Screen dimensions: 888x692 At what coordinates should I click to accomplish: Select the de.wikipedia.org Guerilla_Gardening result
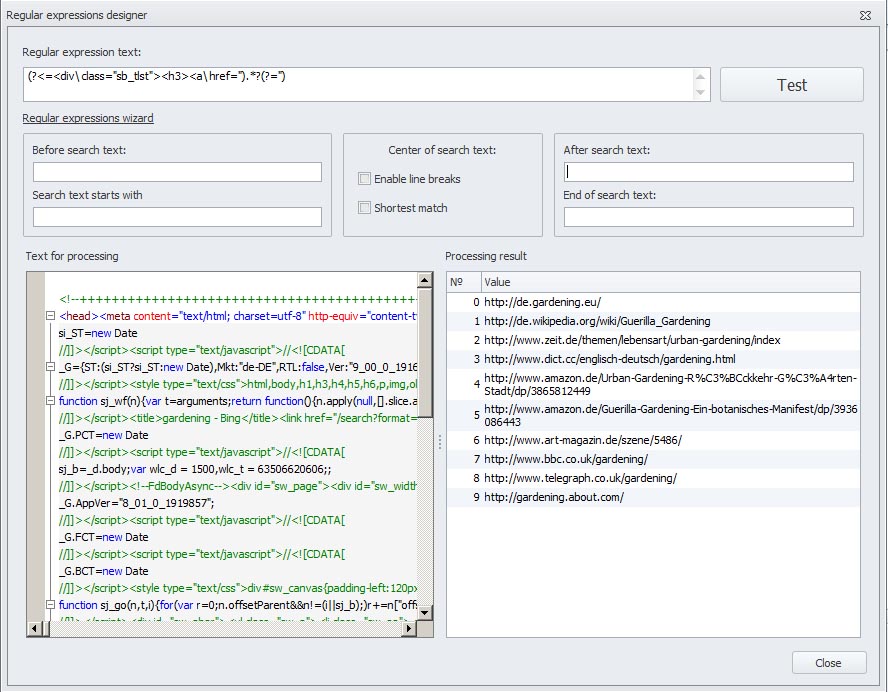(654, 321)
